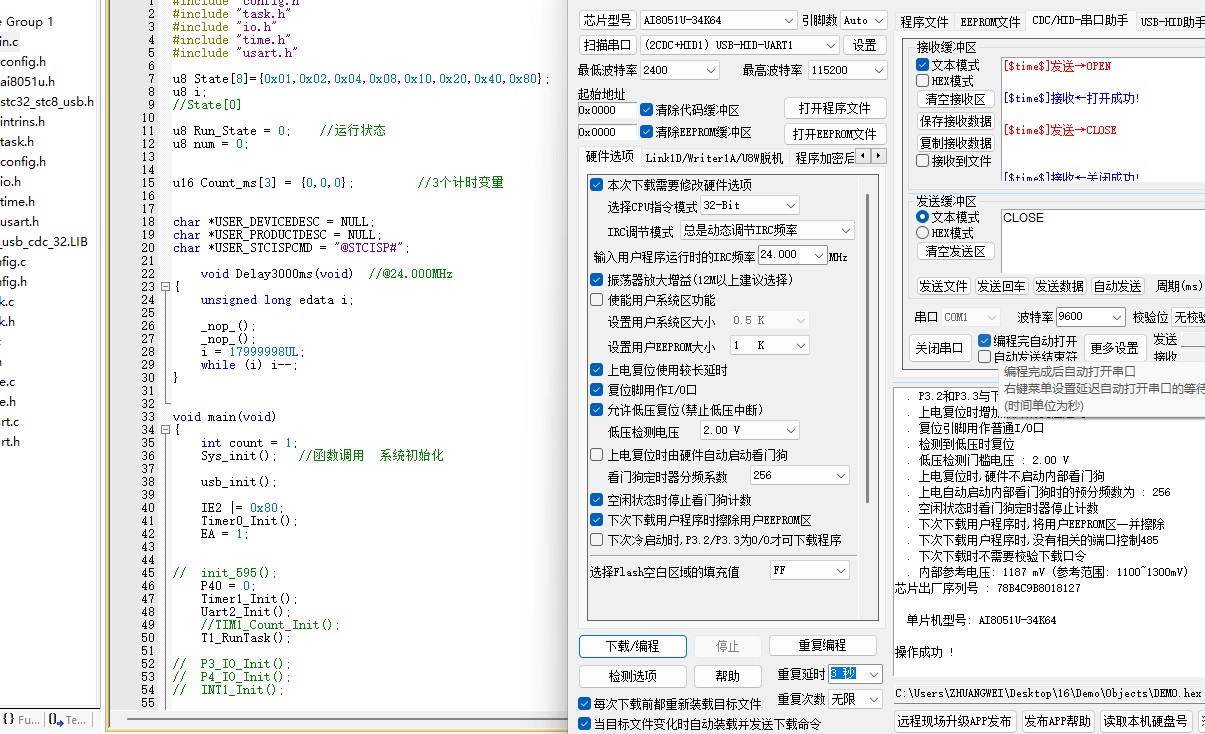The width and height of the screenshot is (1205, 734).
Task: Collapse the main function fold marker
Action: click(165, 430)
